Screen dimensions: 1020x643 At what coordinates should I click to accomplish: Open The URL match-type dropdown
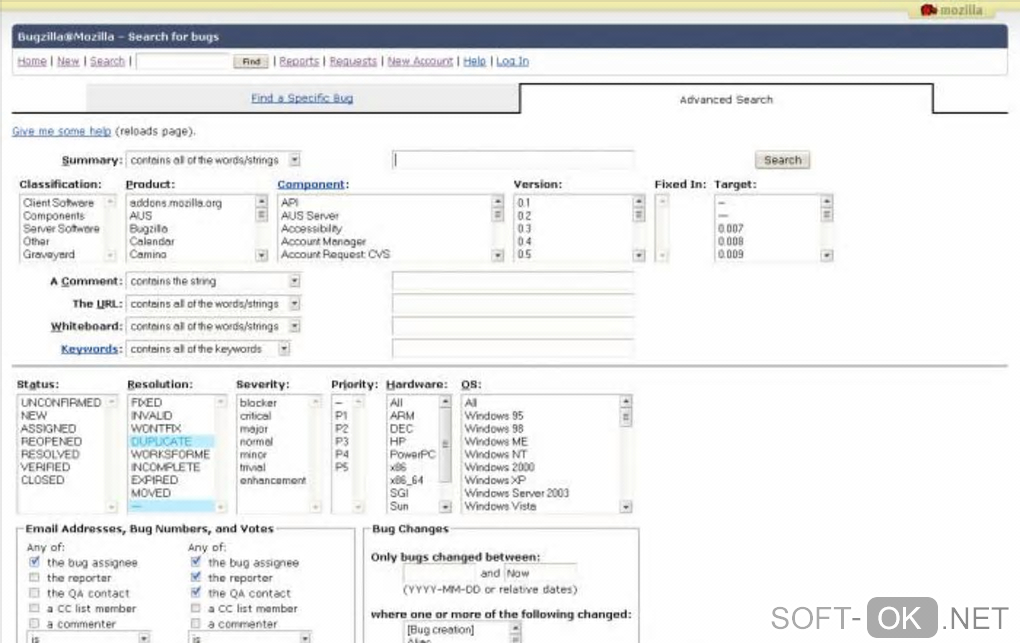(213, 304)
